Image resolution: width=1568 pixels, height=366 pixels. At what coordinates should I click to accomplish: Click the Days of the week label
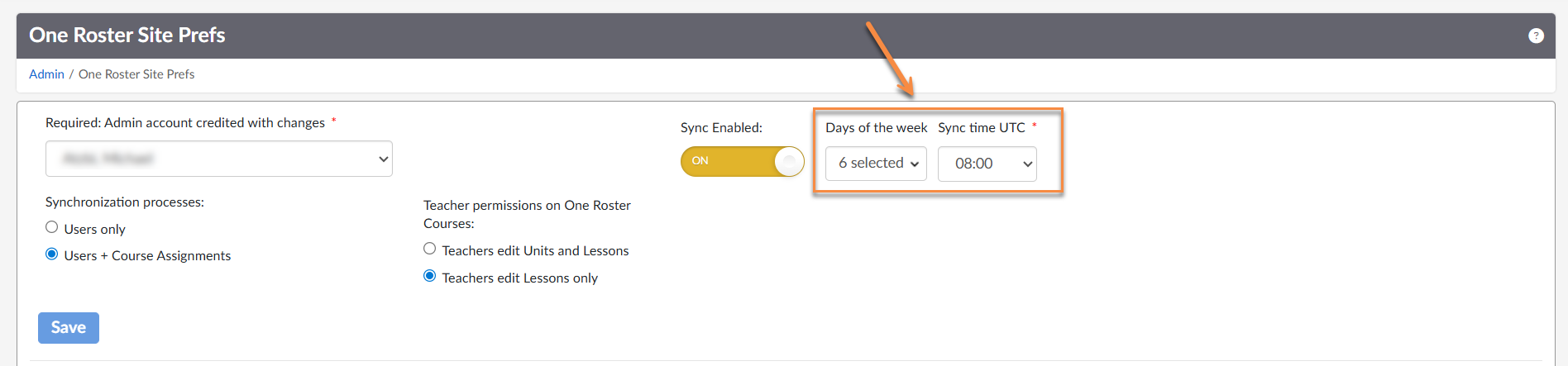tap(876, 128)
